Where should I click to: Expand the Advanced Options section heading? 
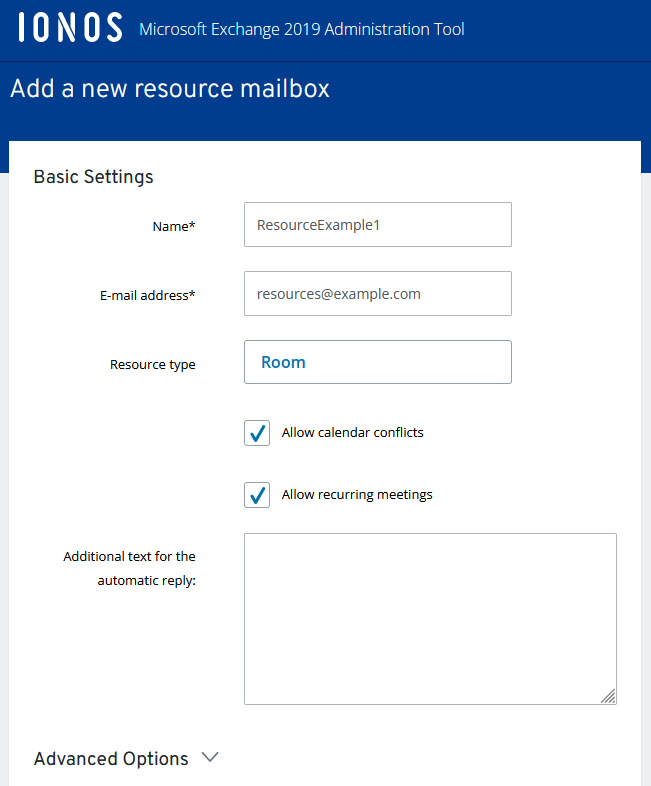tap(111, 758)
